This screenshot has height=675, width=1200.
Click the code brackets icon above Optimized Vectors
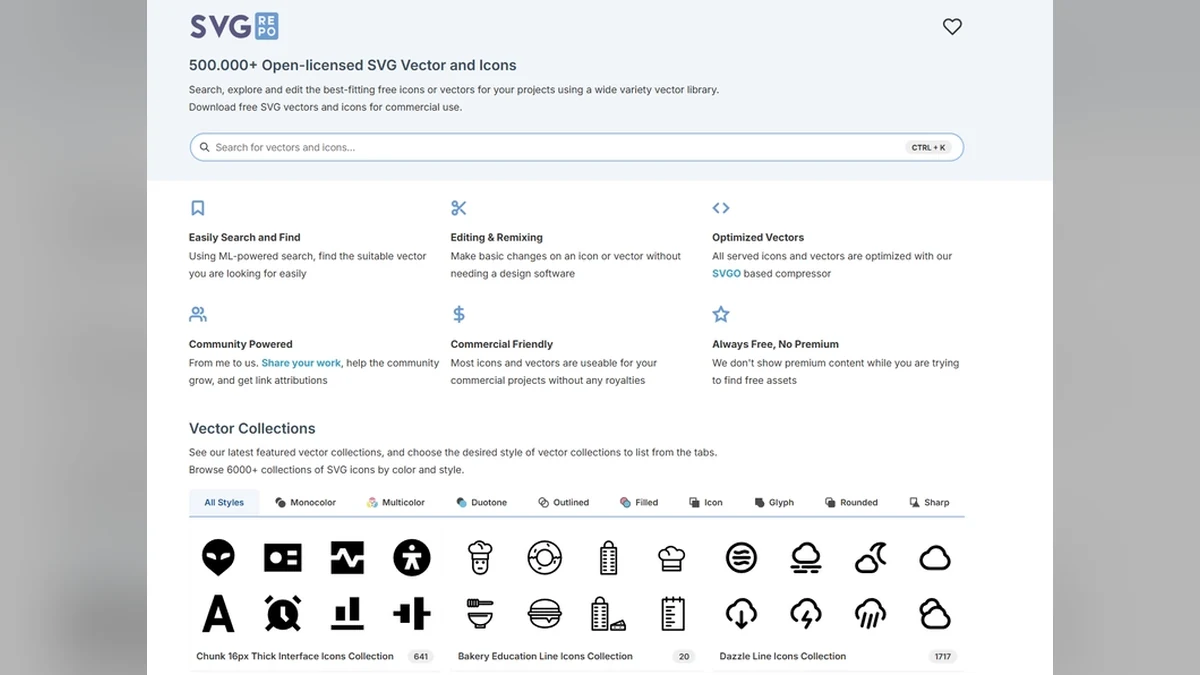pyautogui.click(x=721, y=208)
